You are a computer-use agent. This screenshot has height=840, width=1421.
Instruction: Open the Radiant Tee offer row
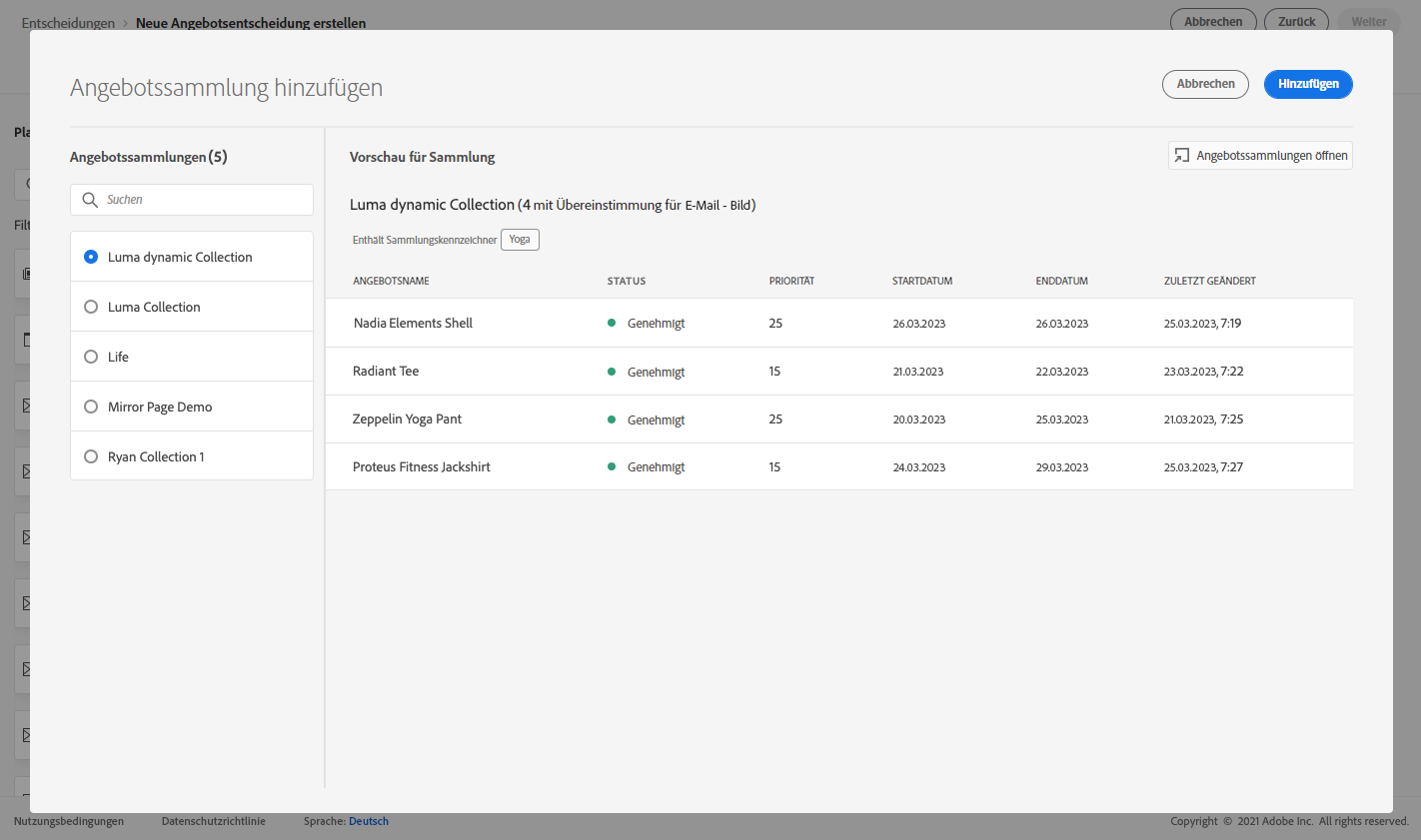click(x=839, y=372)
